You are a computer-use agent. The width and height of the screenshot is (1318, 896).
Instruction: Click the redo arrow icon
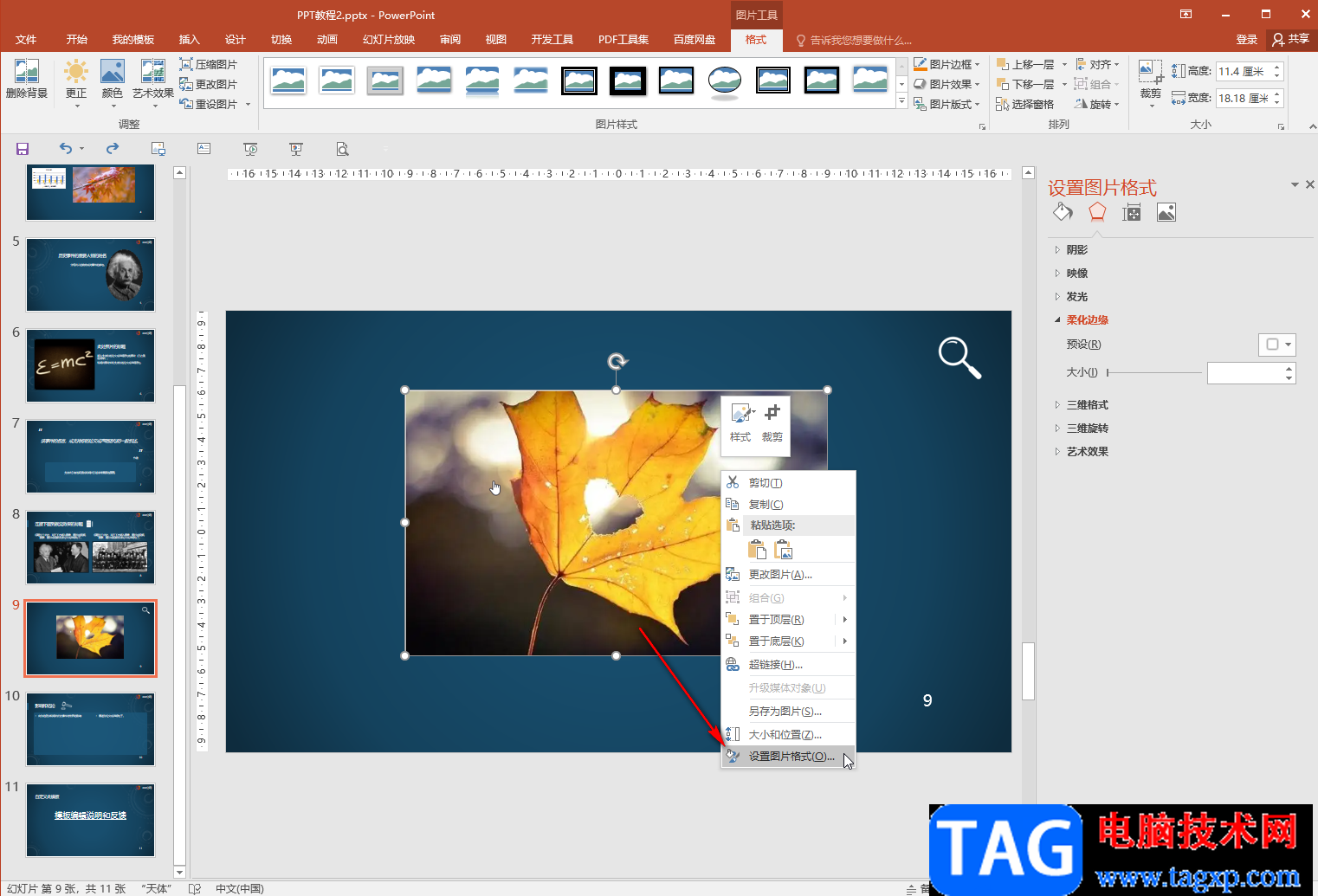point(113,149)
